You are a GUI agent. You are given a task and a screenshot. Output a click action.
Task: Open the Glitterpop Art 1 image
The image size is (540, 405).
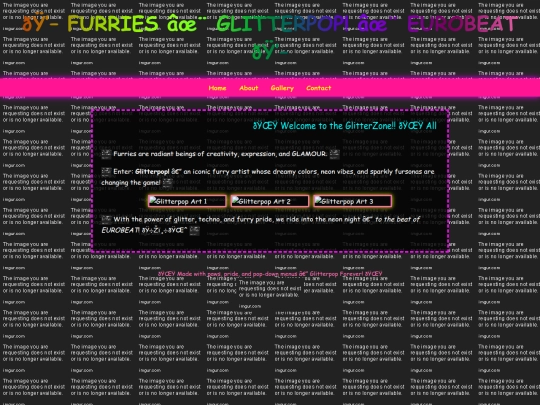(x=187, y=201)
